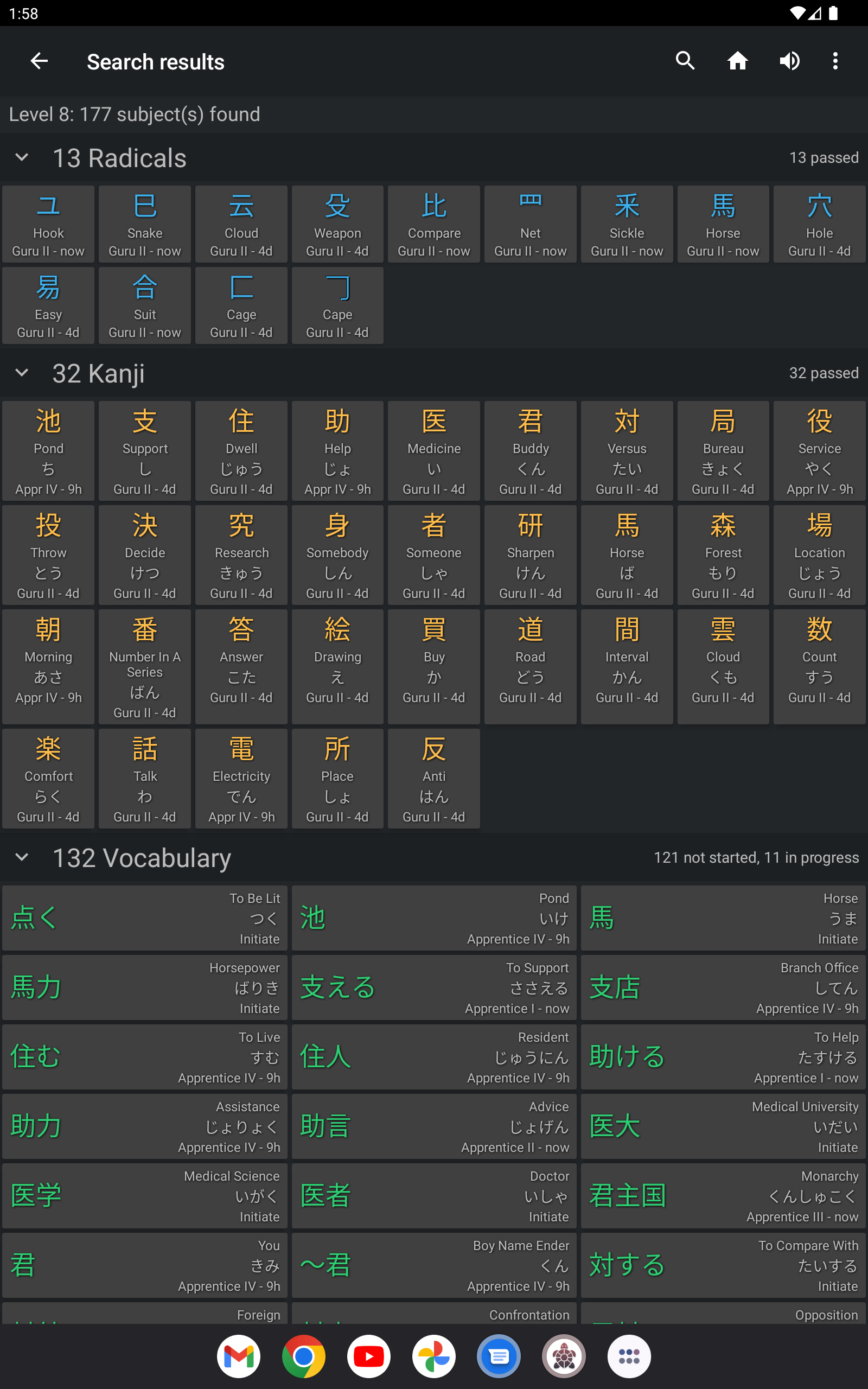868x1389 pixels.
Task: Go to the home screen icon
Action: [737, 61]
